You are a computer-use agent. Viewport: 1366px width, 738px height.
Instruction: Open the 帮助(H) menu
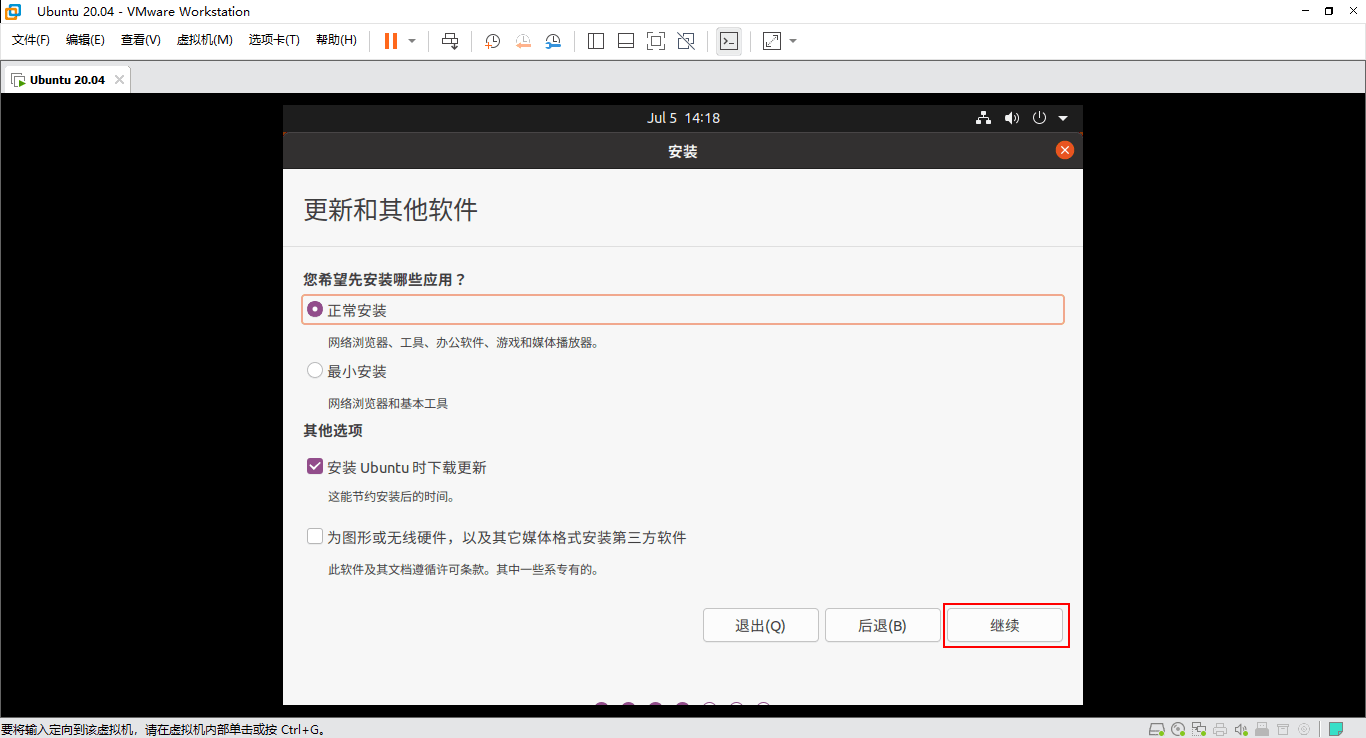coord(336,40)
